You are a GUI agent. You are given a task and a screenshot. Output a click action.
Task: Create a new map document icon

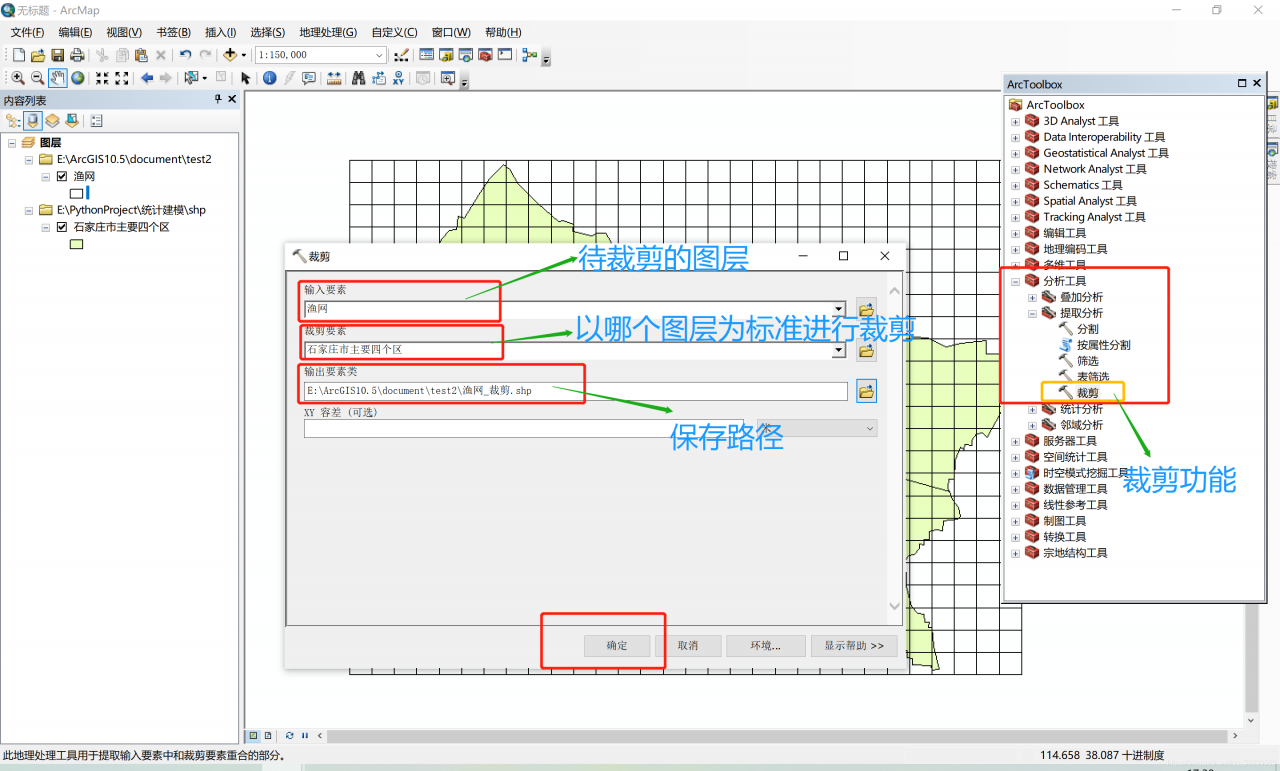pos(18,55)
